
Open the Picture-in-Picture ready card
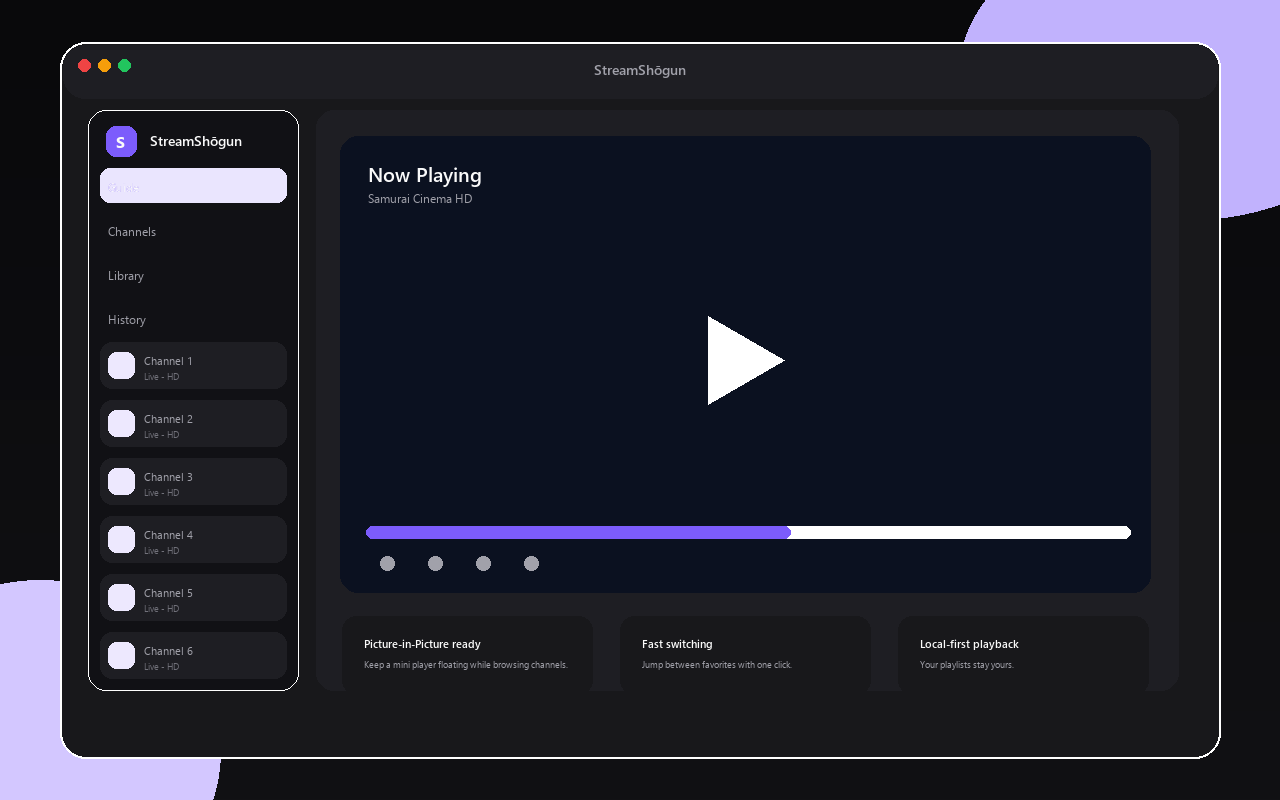(x=468, y=654)
